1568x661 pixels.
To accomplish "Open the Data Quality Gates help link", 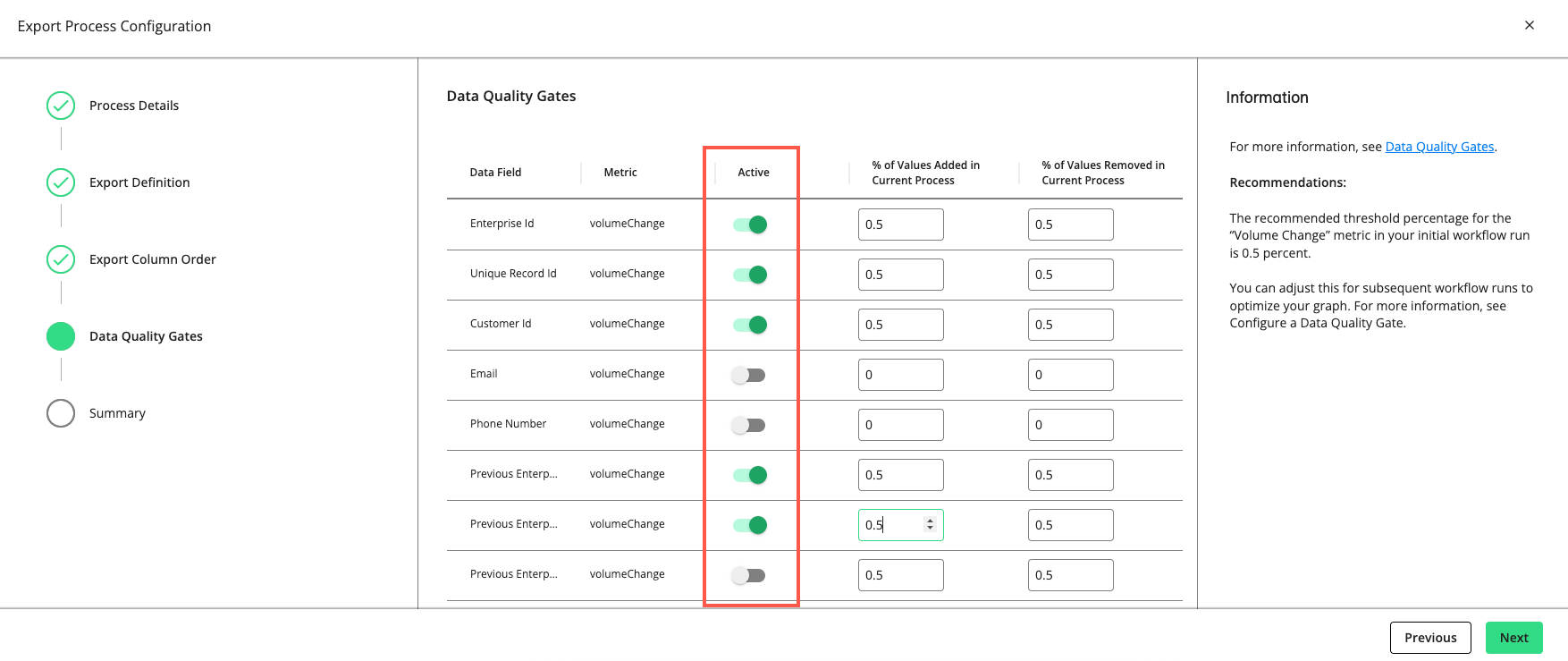I will click(x=1439, y=147).
